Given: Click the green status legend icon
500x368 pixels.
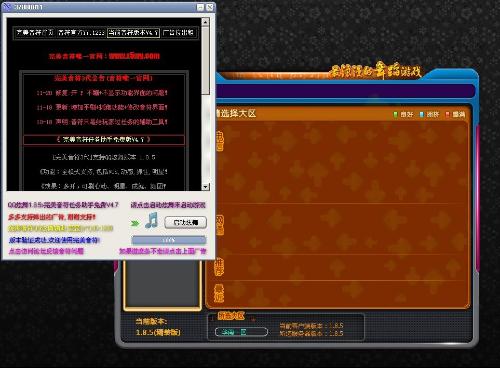Looking at the screenshot, I should pos(395,115).
